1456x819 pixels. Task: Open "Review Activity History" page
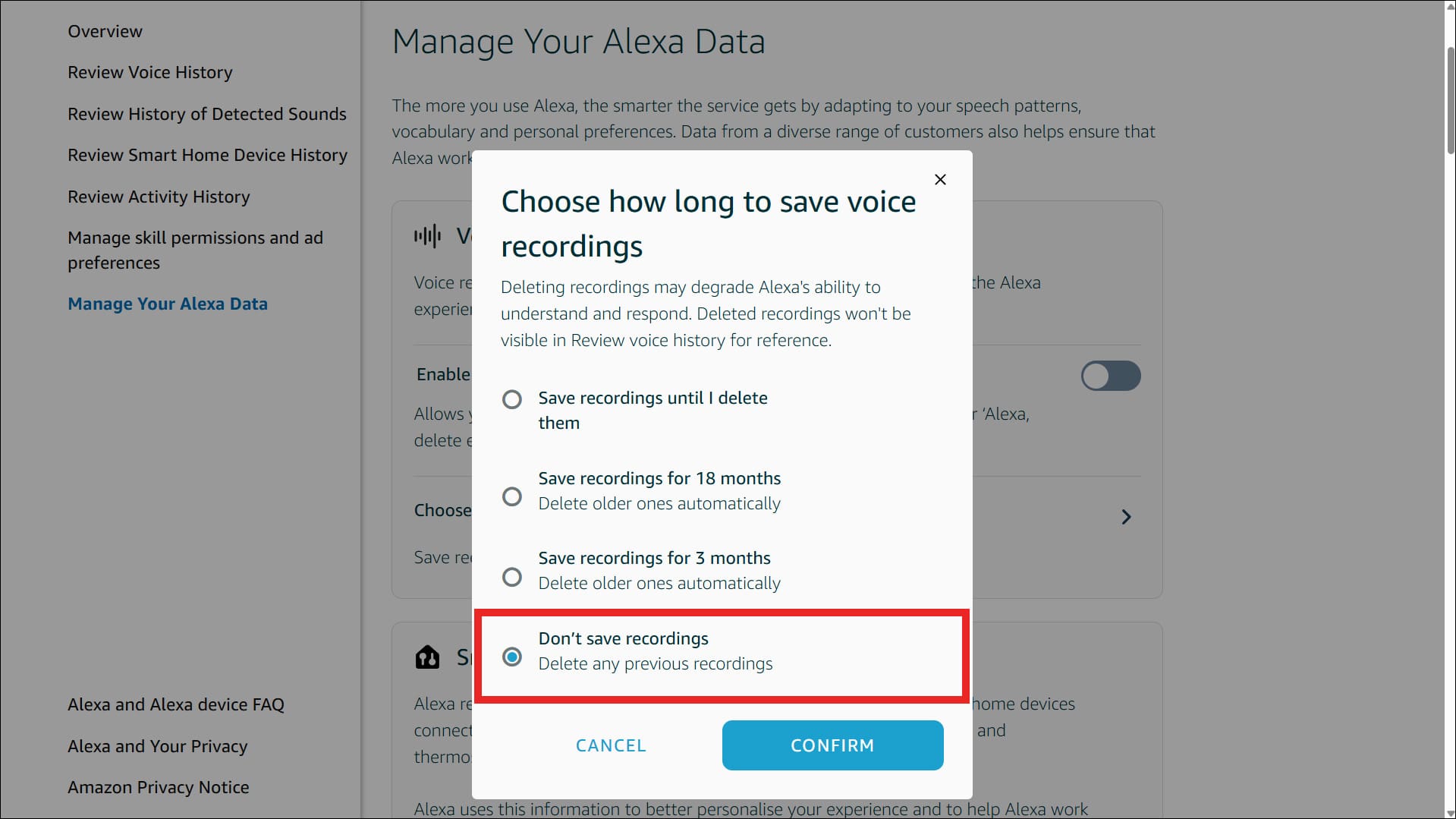click(159, 197)
